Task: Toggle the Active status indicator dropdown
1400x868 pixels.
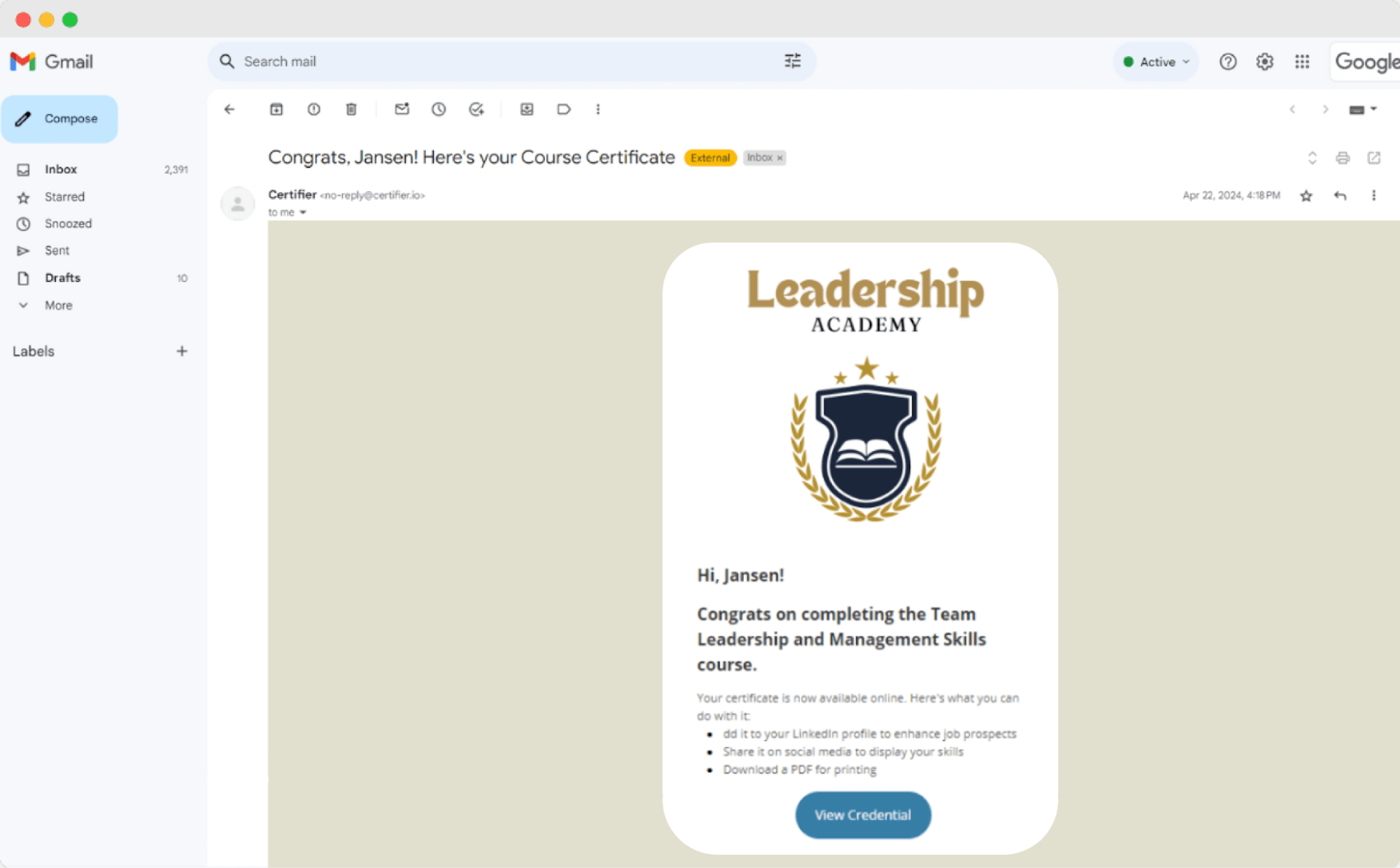Action: coord(1155,62)
